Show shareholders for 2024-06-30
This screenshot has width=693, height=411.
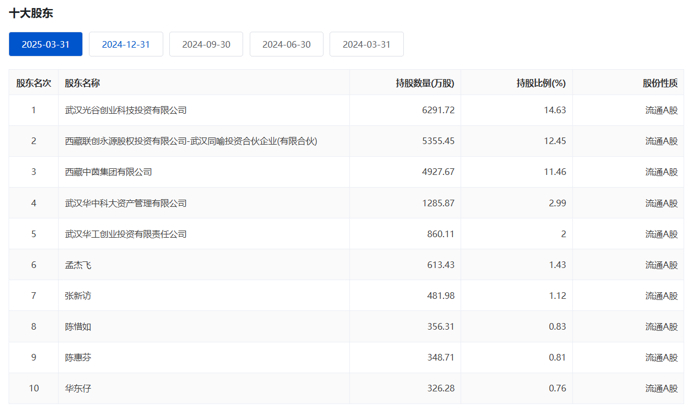(x=286, y=44)
